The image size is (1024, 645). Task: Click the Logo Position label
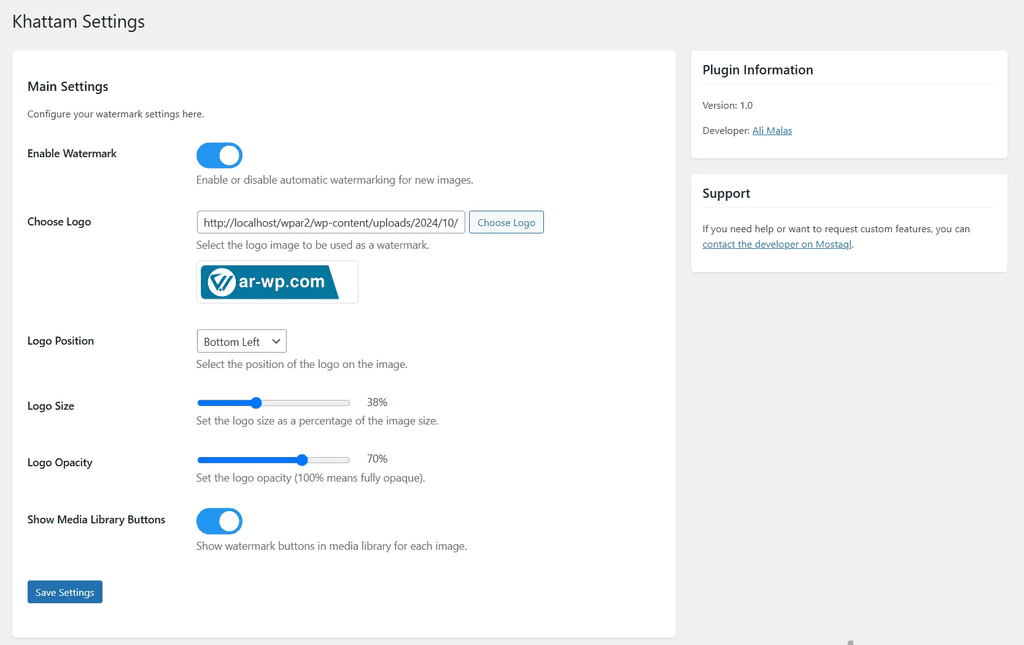[61, 341]
